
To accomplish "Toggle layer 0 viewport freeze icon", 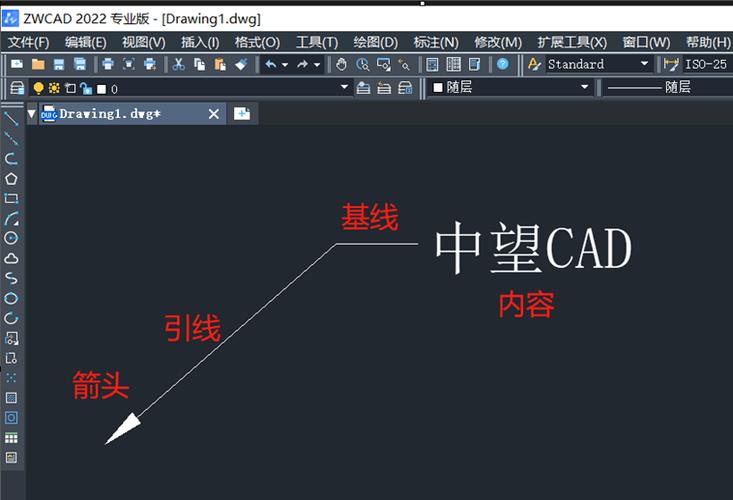I will pyautogui.click(x=70, y=88).
